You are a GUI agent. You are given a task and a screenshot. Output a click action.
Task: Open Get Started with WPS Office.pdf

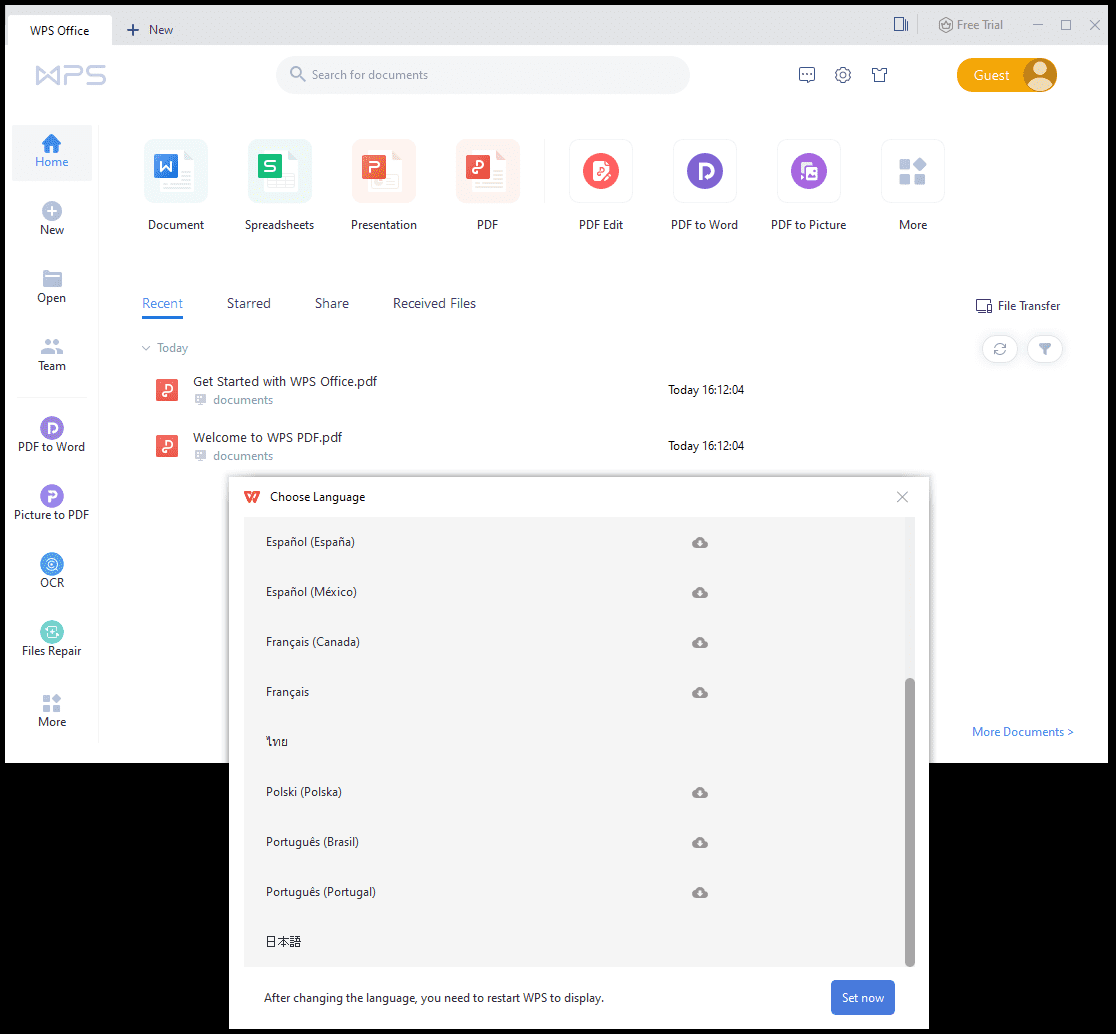pos(285,381)
